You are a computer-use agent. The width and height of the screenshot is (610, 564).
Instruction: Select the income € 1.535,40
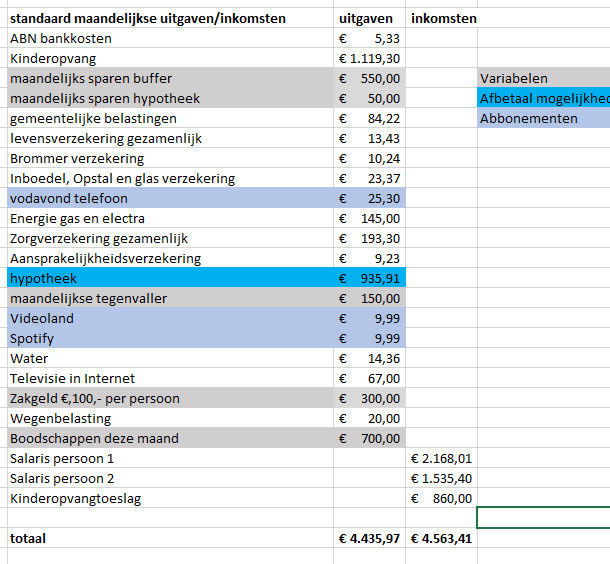click(441, 479)
